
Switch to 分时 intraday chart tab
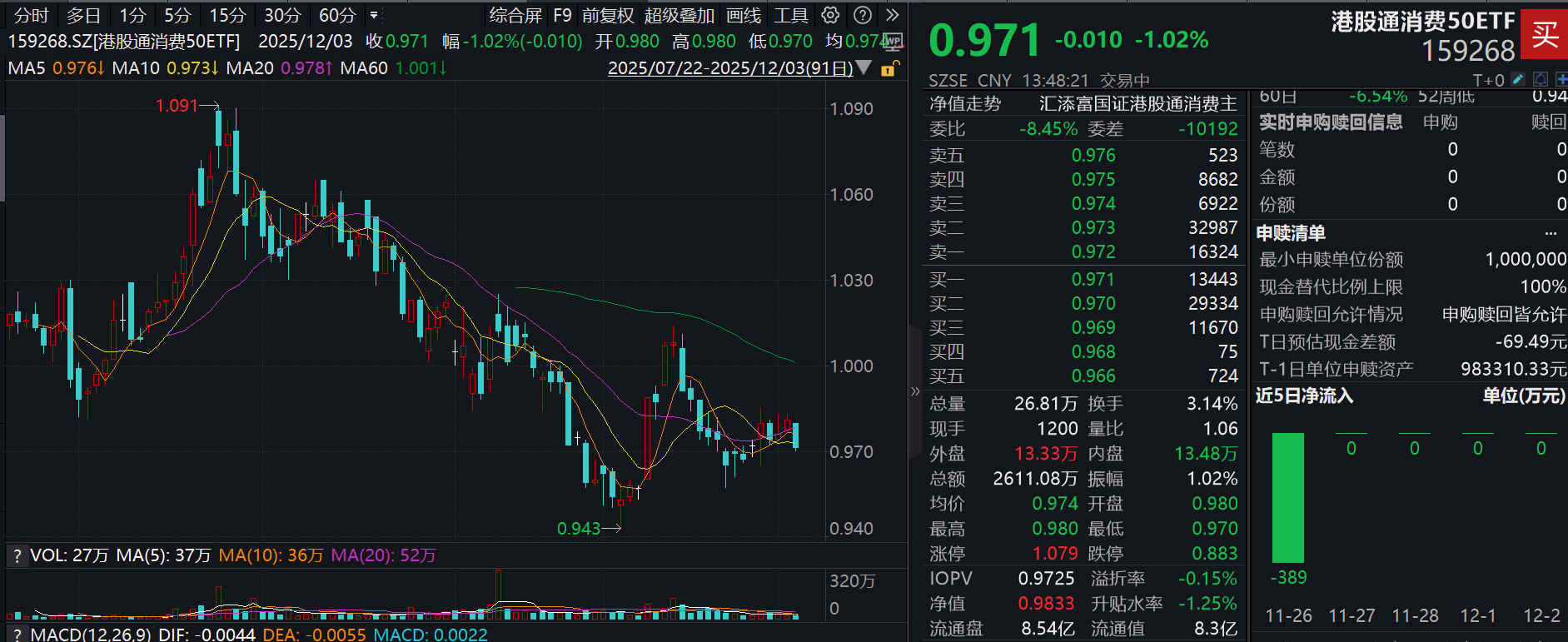coord(32,15)
